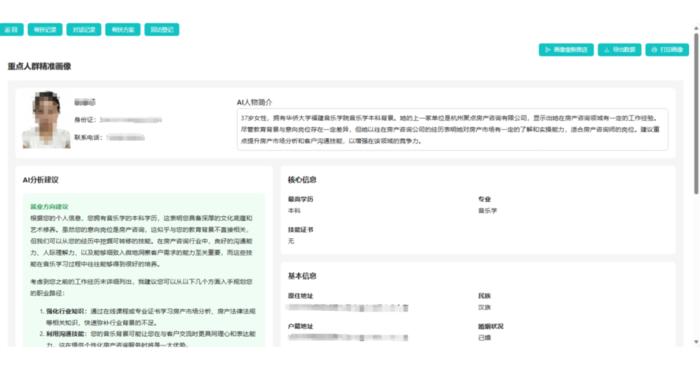Image resolution: width=700 pixels, height=366 pixels.
Task: Open the 帮扶方案 tab button
Action: click(x=123, y=29)
